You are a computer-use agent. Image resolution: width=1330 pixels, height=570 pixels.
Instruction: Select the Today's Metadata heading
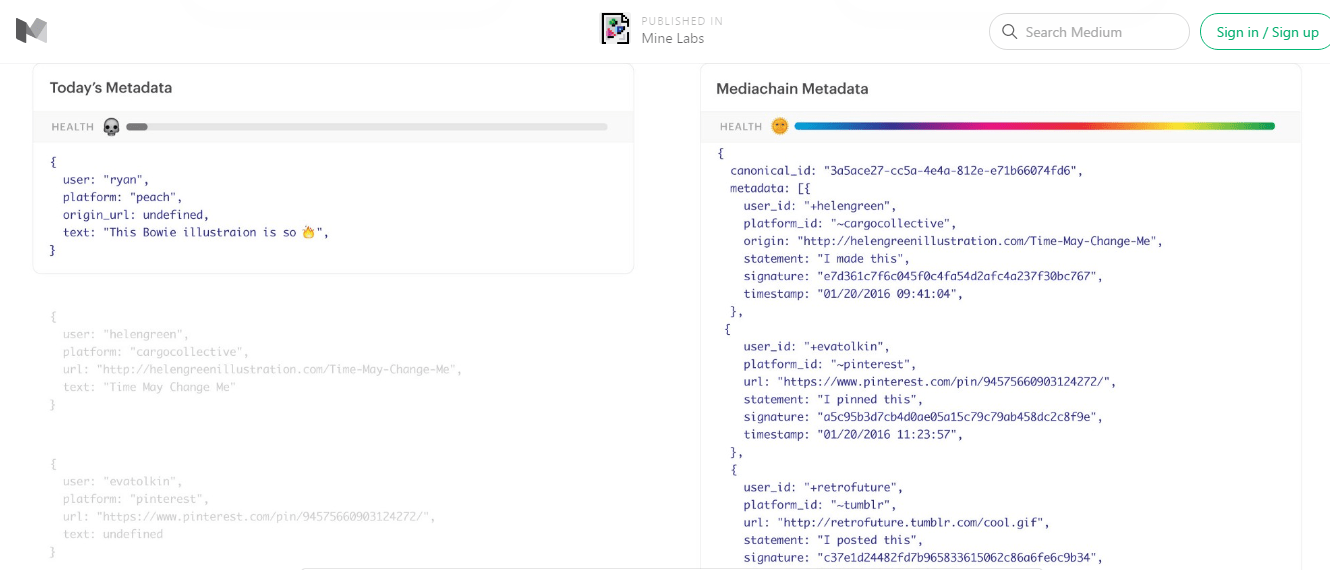point(111,88)
